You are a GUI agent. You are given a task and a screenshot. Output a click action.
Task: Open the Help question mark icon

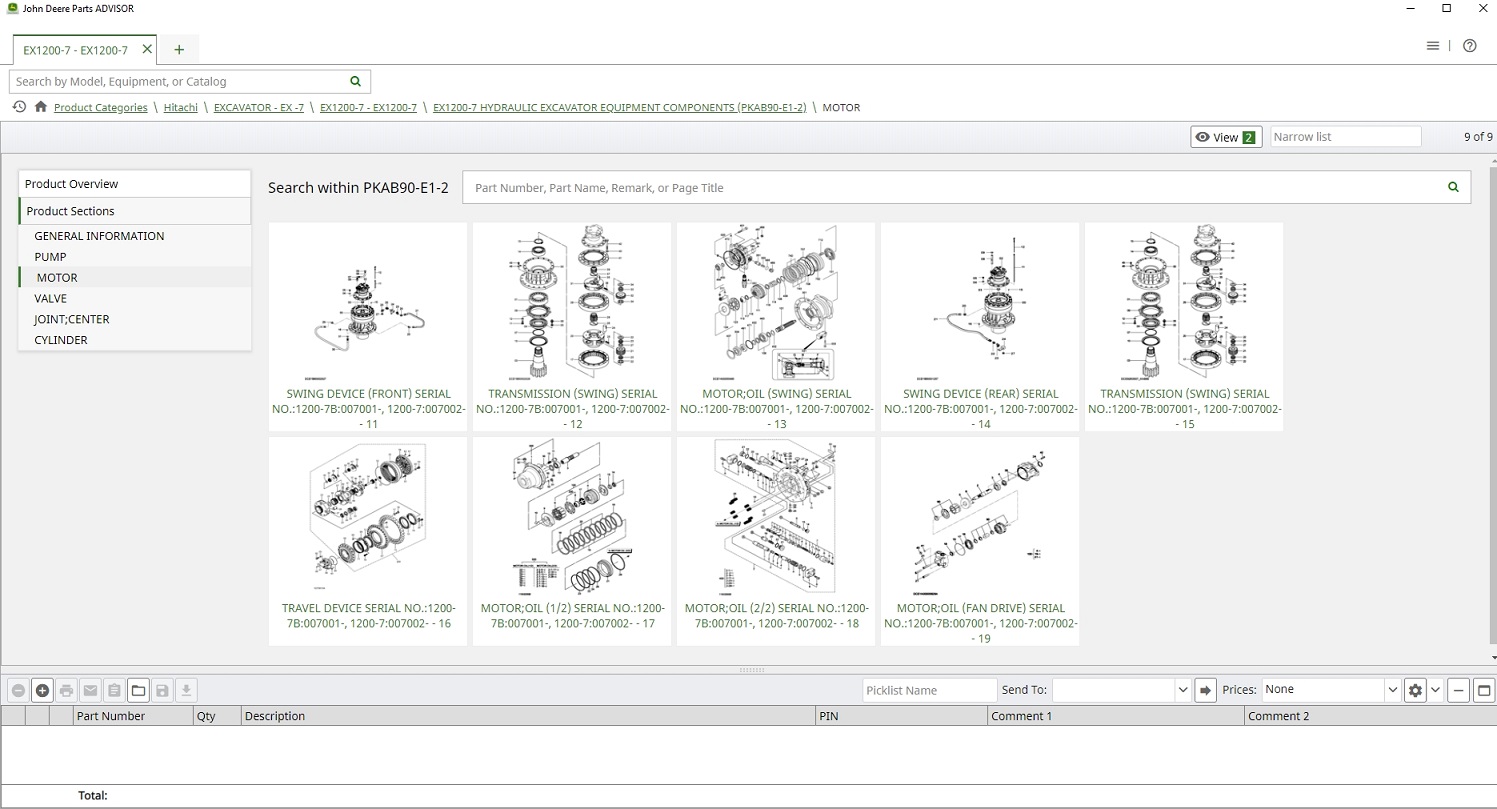(1469, 45)
